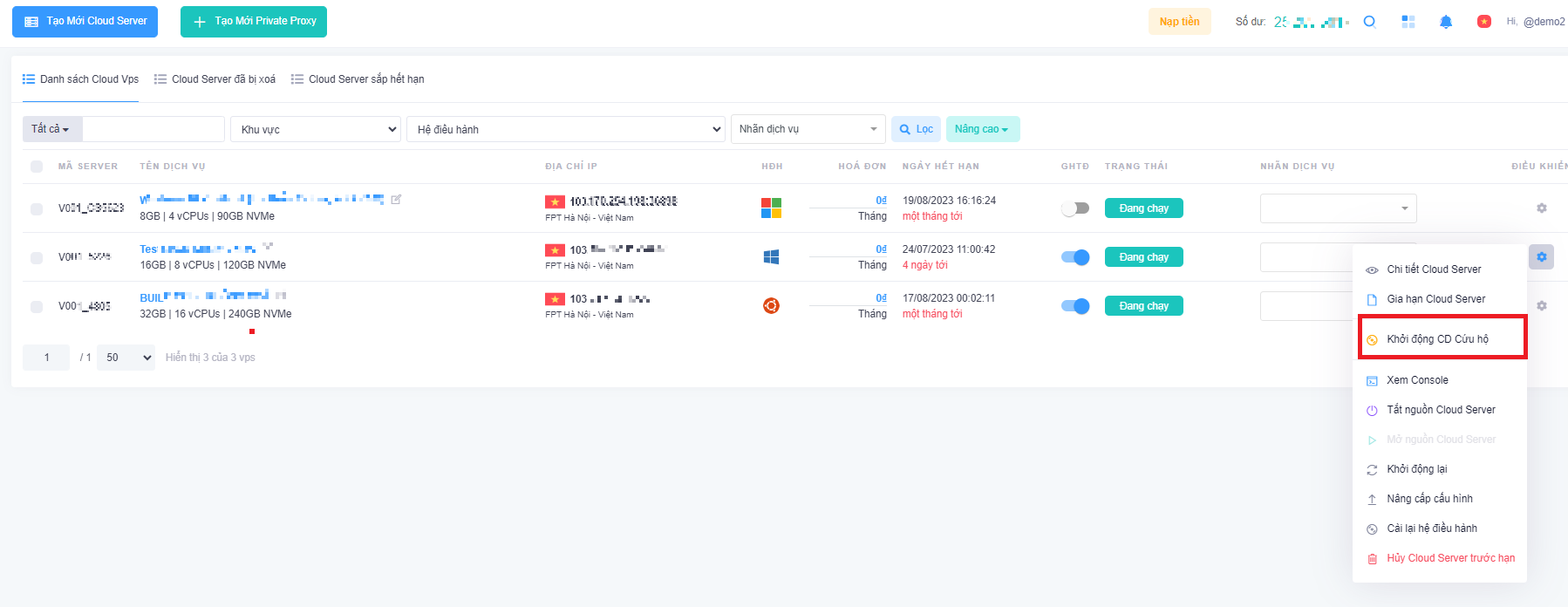Open settings gear for third server row
1568x607 pixels.
1541,306
